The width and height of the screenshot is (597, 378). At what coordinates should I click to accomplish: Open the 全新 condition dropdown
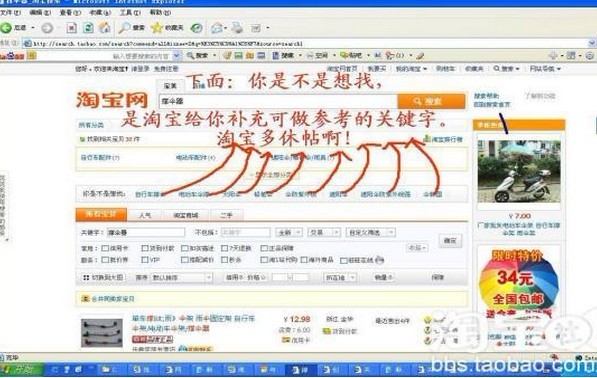290,232
